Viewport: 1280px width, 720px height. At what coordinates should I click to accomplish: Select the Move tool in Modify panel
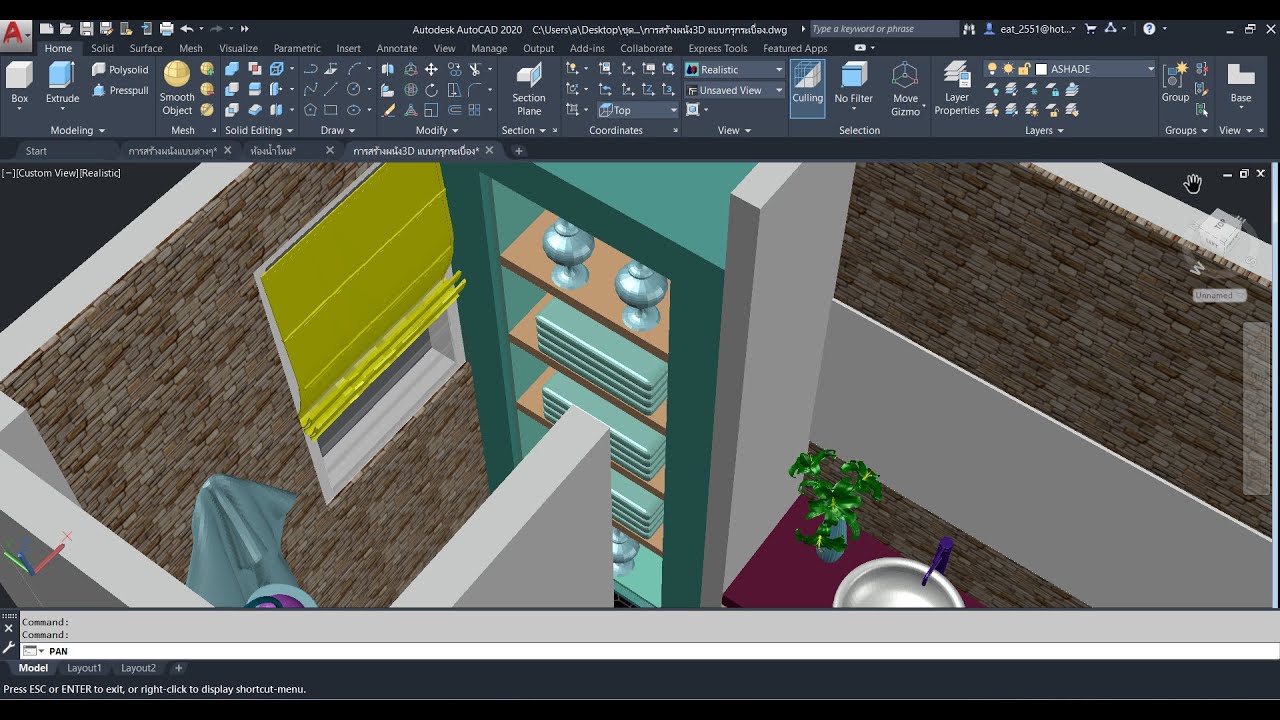point(431,69)
